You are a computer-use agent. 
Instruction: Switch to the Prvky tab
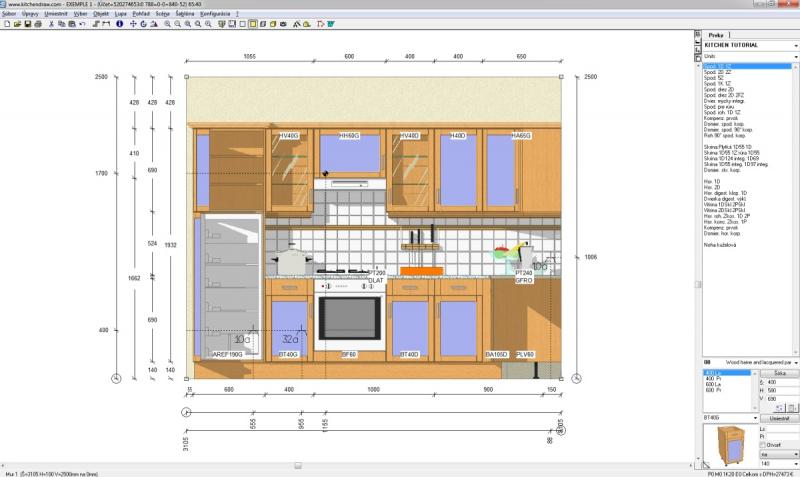coord(715,35)
